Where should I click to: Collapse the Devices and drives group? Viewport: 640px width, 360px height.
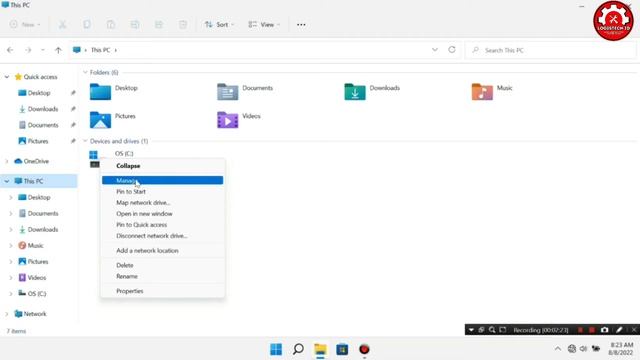(85, 141)
